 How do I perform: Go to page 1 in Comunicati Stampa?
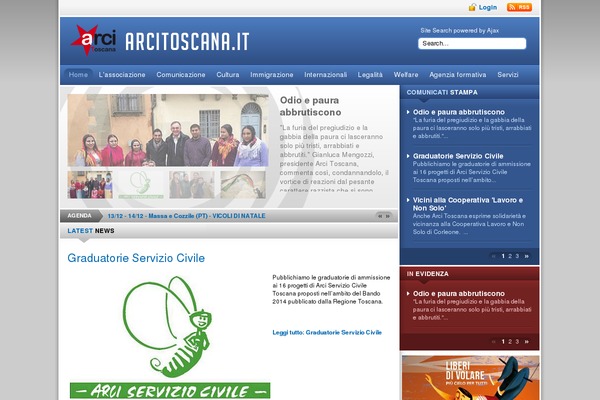503,256
